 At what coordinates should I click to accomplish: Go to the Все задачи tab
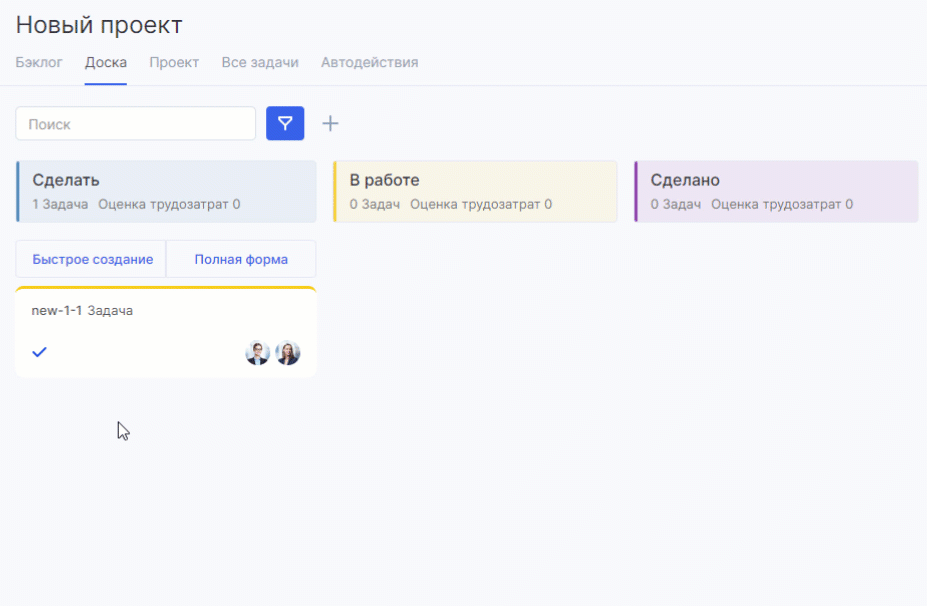pyautogui.click(x=260, y=62)
